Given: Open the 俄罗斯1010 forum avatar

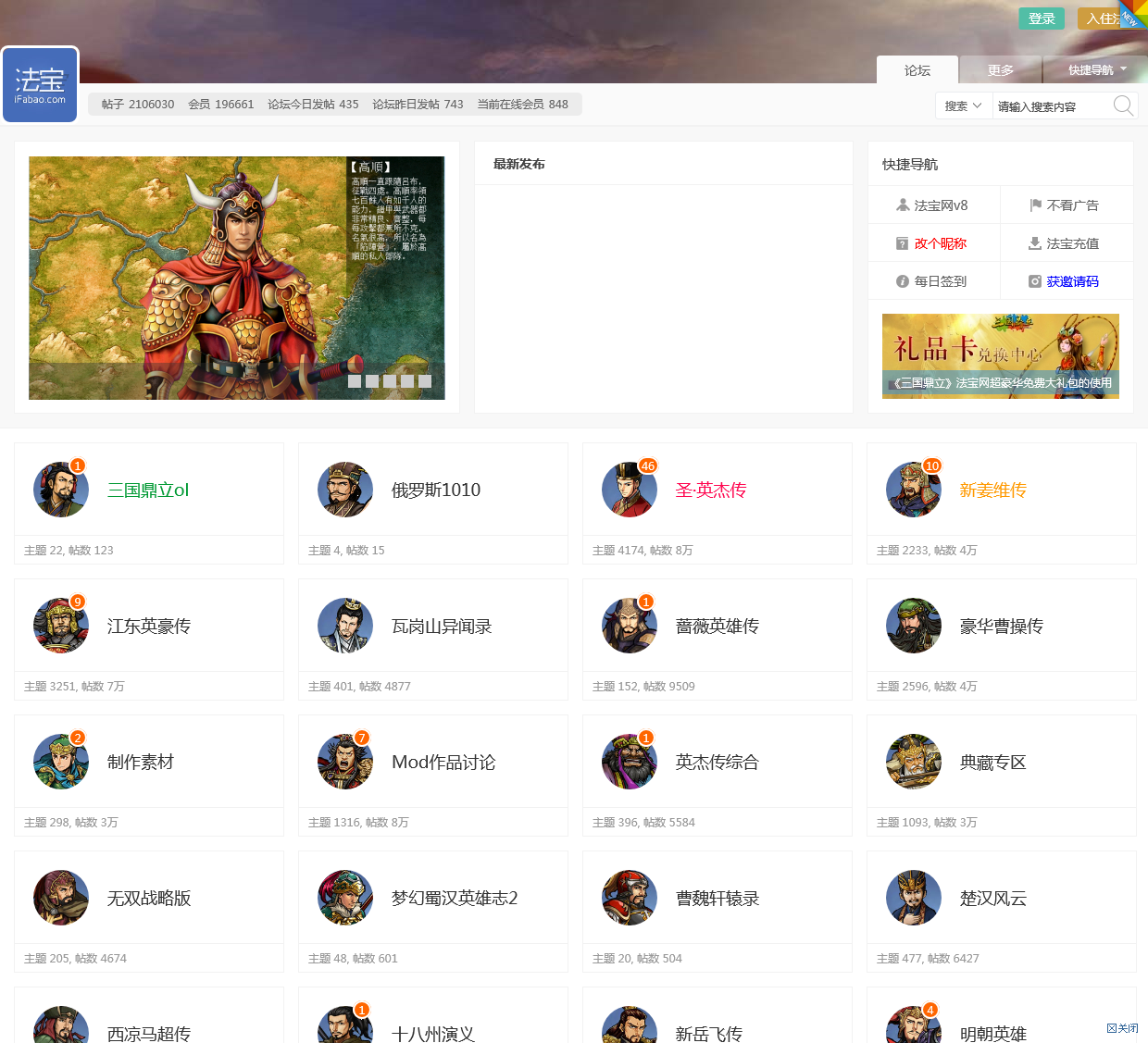Looking at the screenshot, I should pyautogui.click(x=345, y=490).
